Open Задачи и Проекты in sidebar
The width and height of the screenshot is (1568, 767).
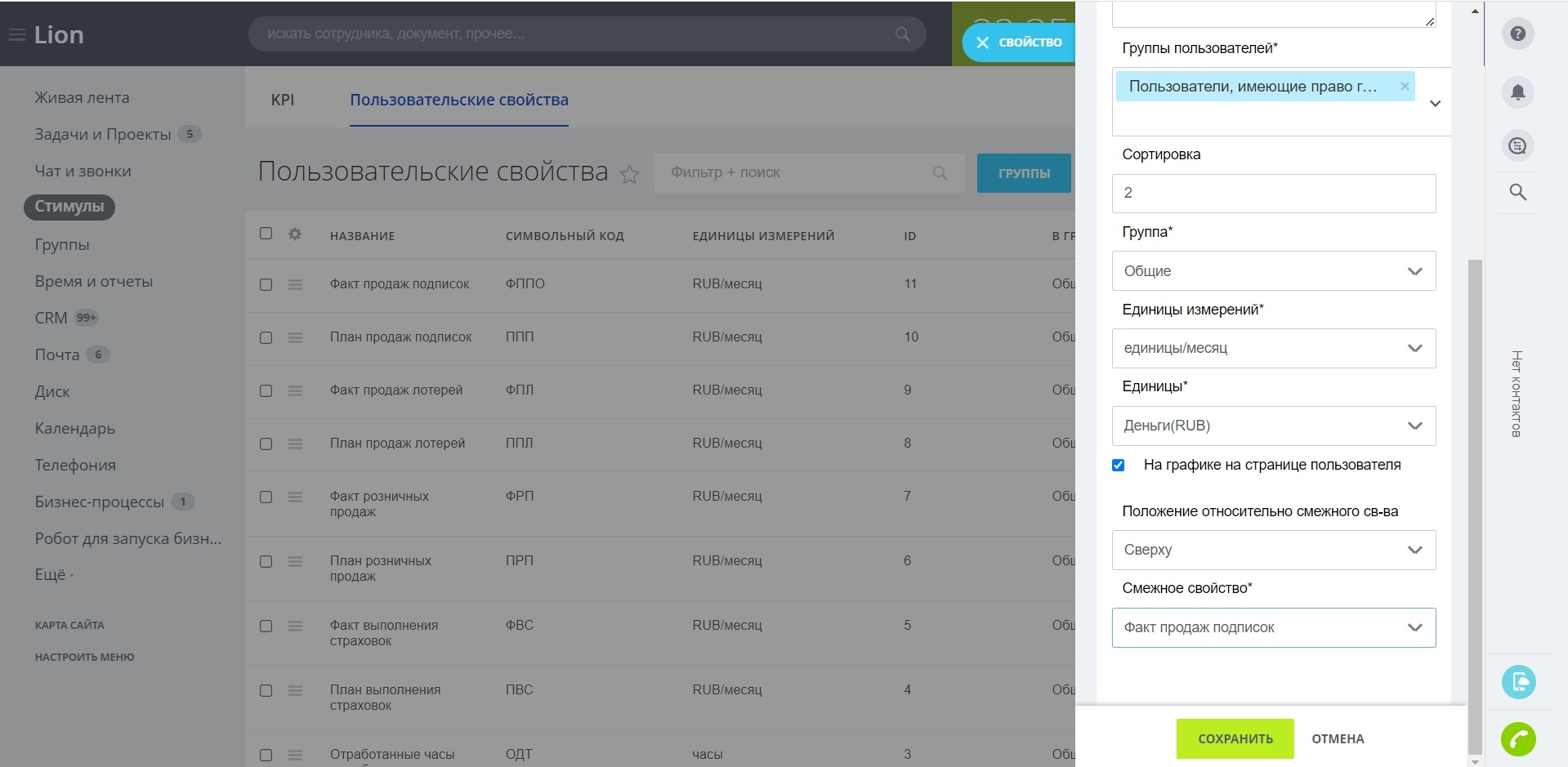pos(103,134)
